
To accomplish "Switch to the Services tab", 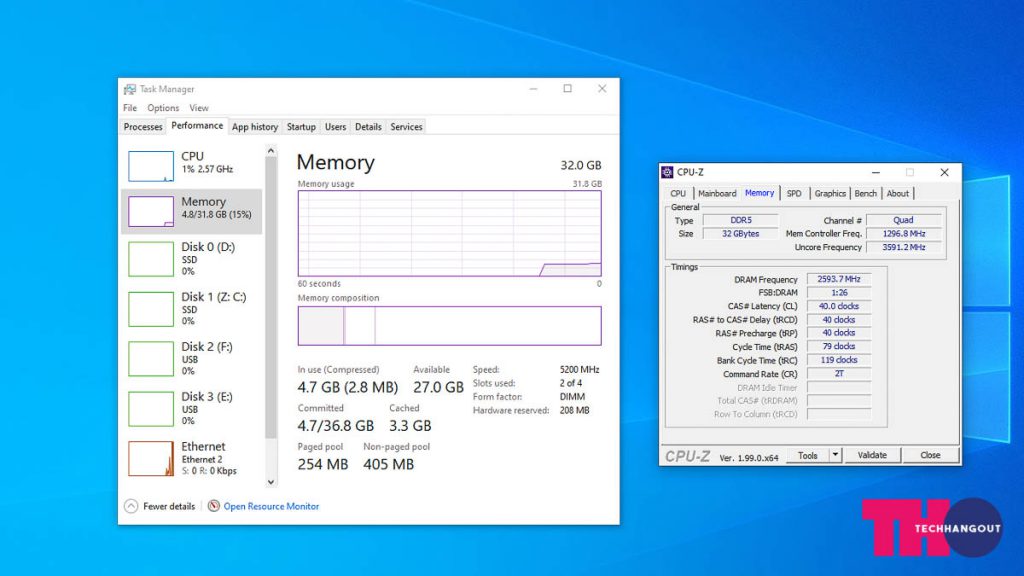I will tap(406, 127).
